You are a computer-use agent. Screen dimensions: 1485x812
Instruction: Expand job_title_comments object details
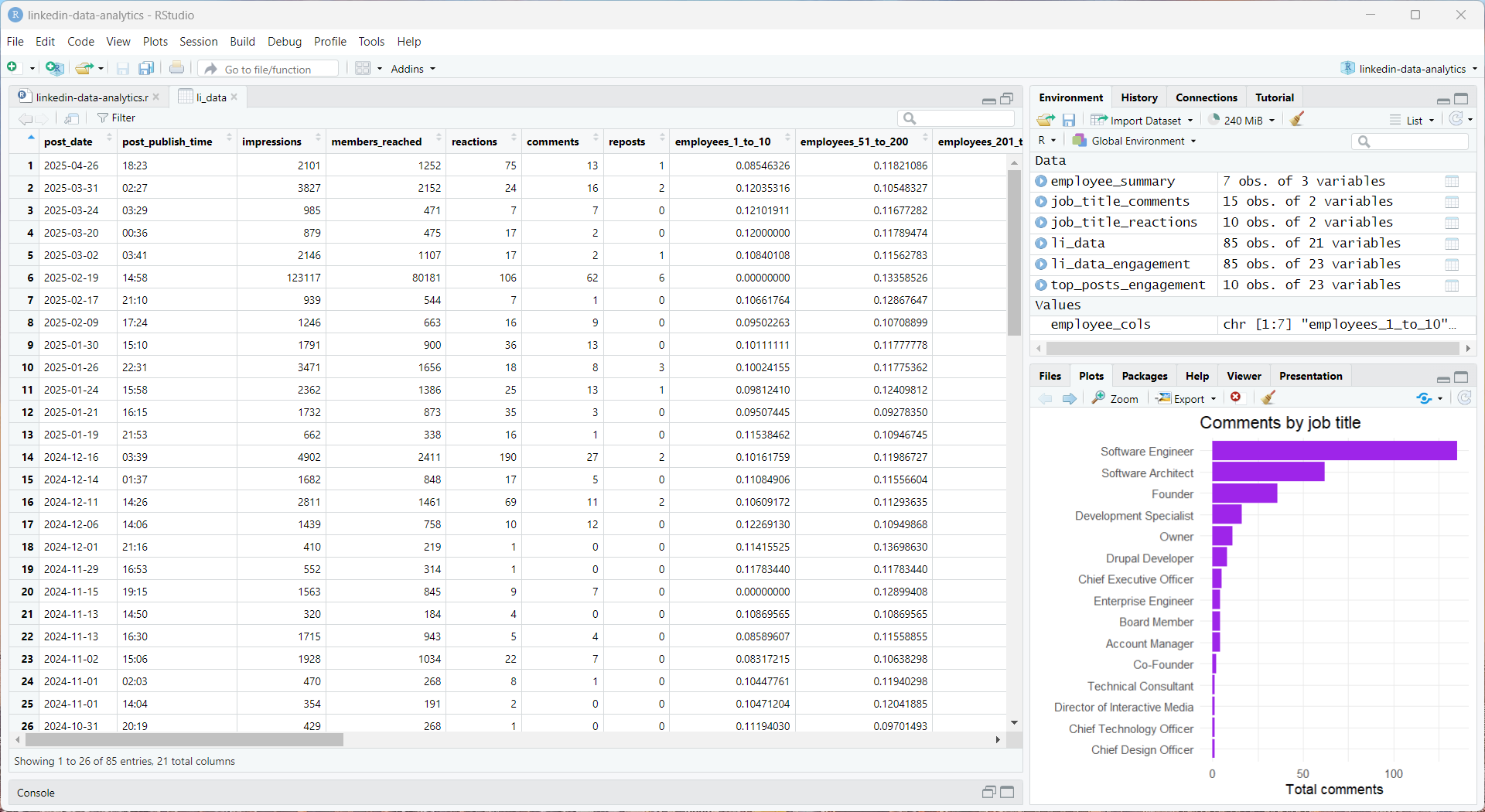tap(1041, 202)
